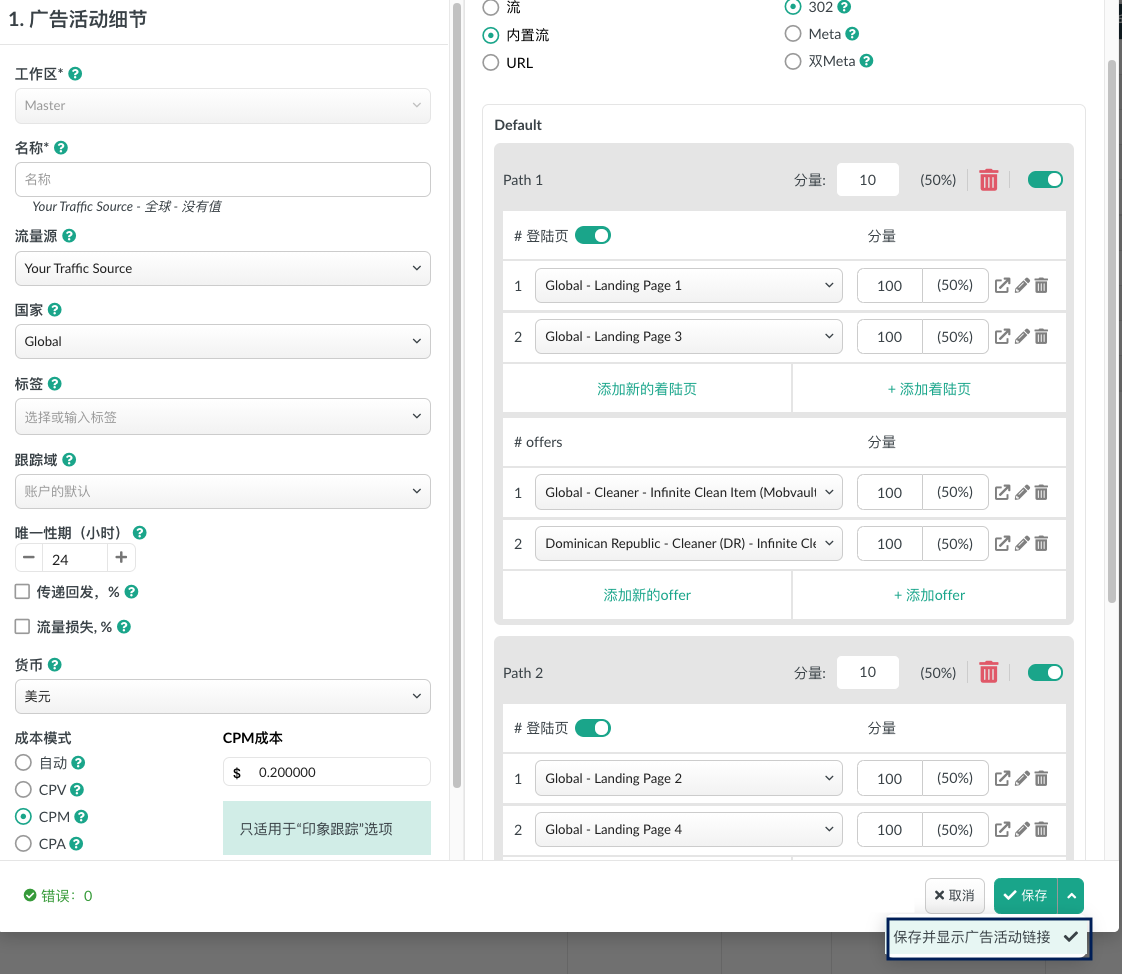Toggle 登陆页 switch in Path 1
This screenshot has height=974, width=1122.
coord(592,235)
